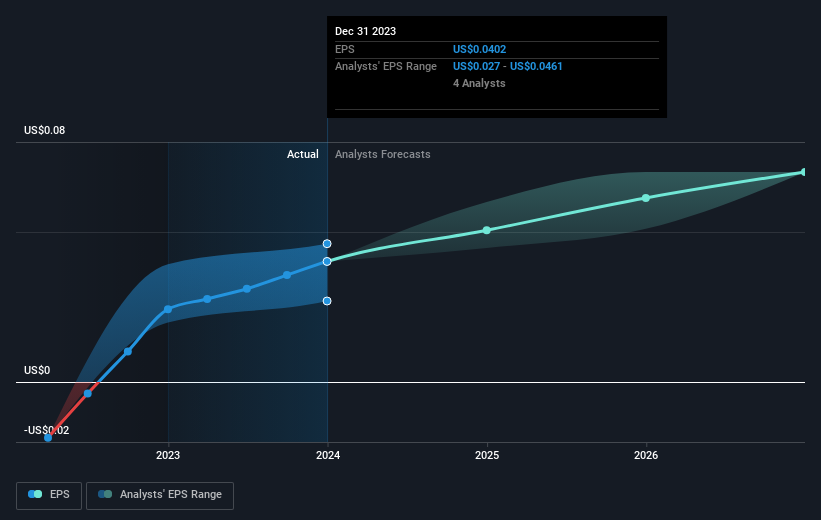Viewport: 821px width, 520px height.
Task: Click the 'Analysts Forecasts' section label
Action: point(383,154)
